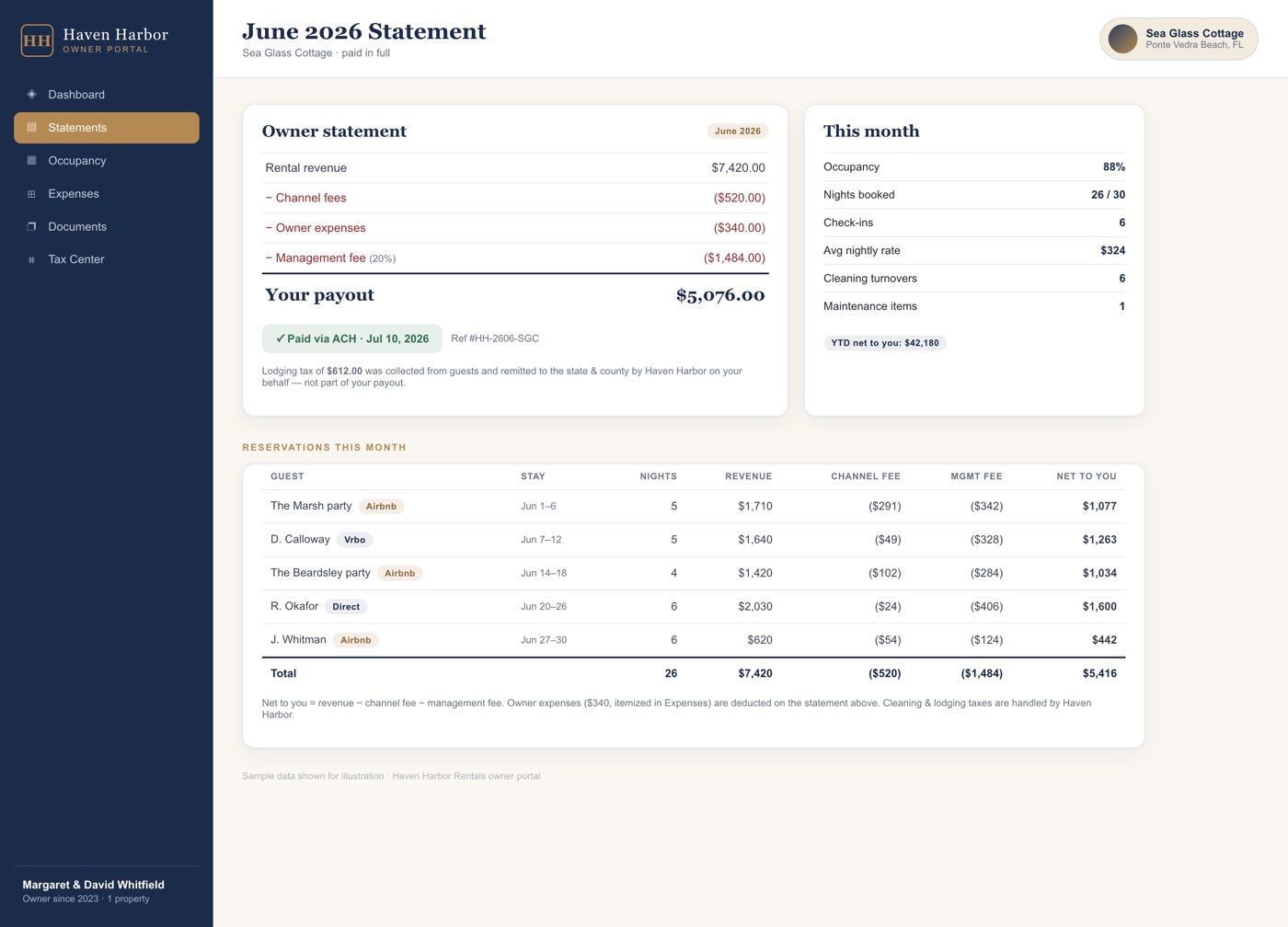This screenshot has width=1288, height=927.
Task: Click the Occupancy square icon
Action: pos(31,161)
